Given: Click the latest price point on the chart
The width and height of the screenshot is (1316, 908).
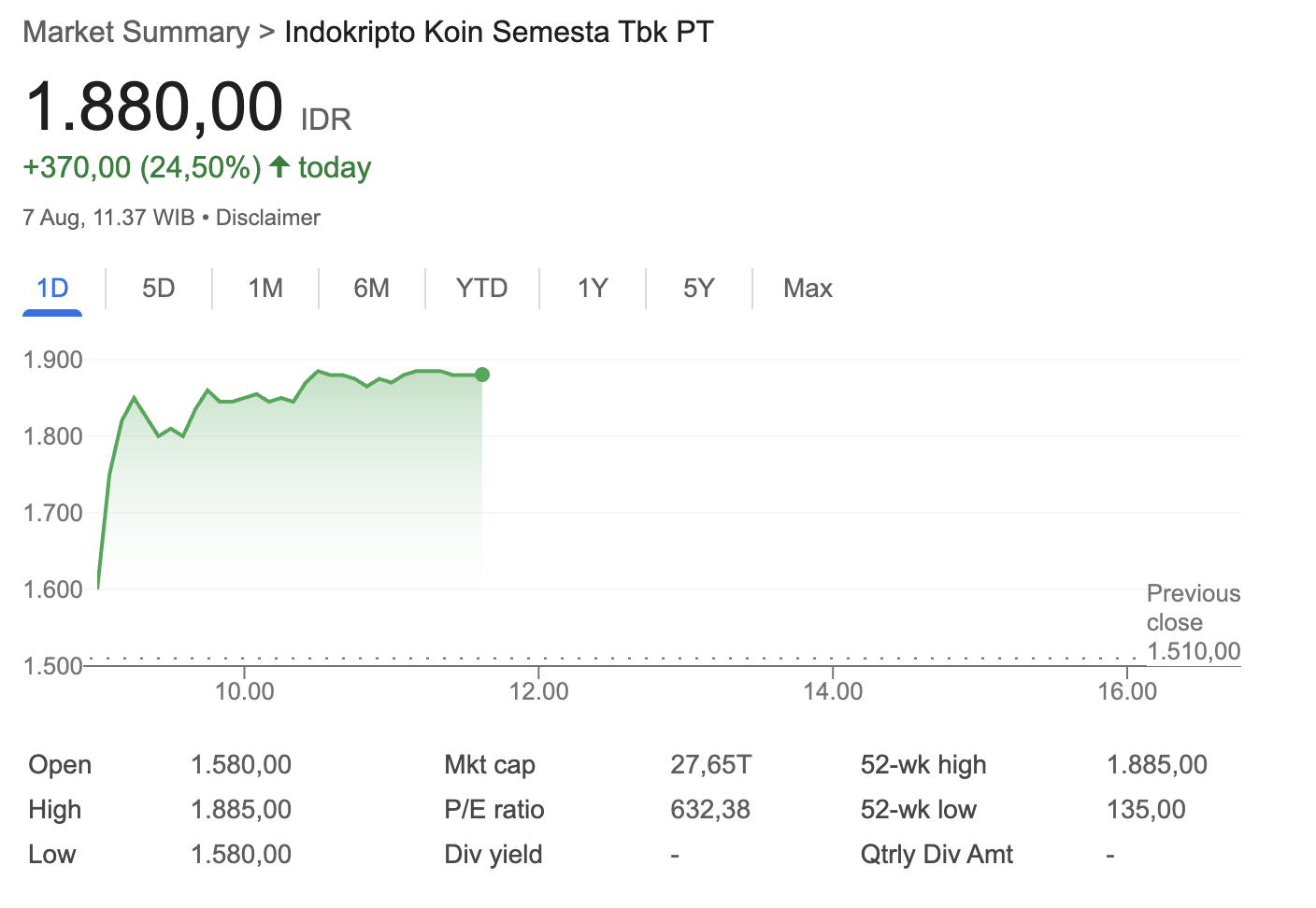Looking at the screenshot, I should click(481, 374).
